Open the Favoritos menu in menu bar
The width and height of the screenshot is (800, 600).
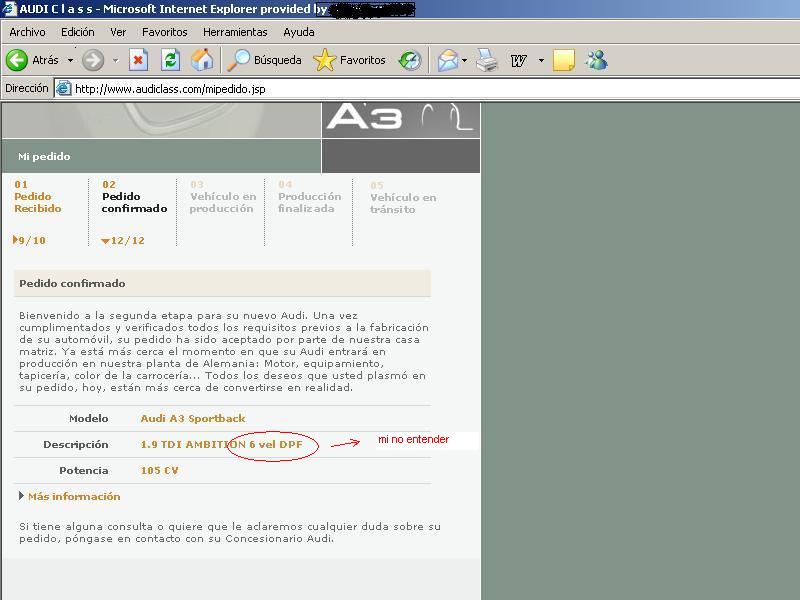[x=164, y=32]
